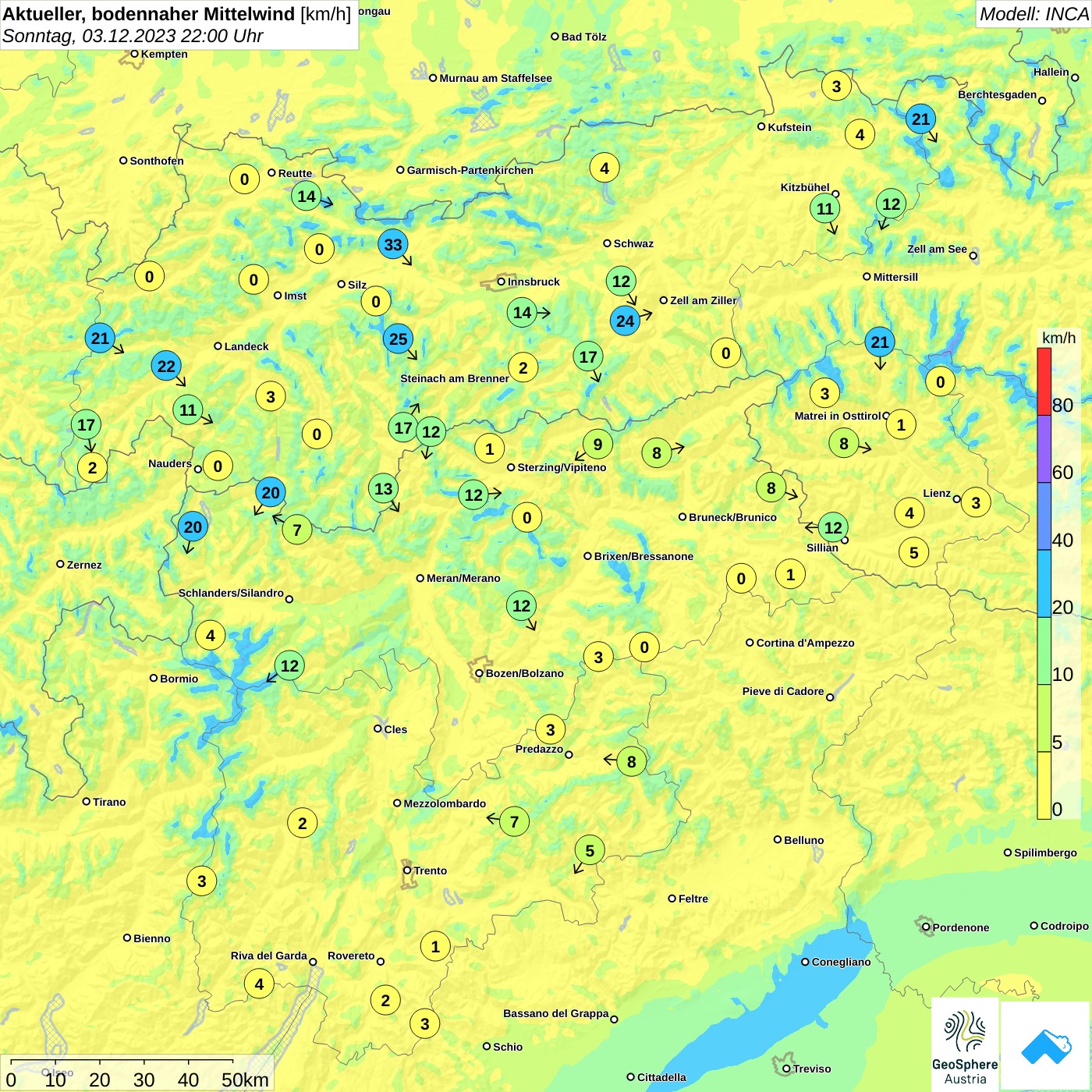Click the station marker showing 9 above Sterzing

pyautogui.click(x=597, y=445)
